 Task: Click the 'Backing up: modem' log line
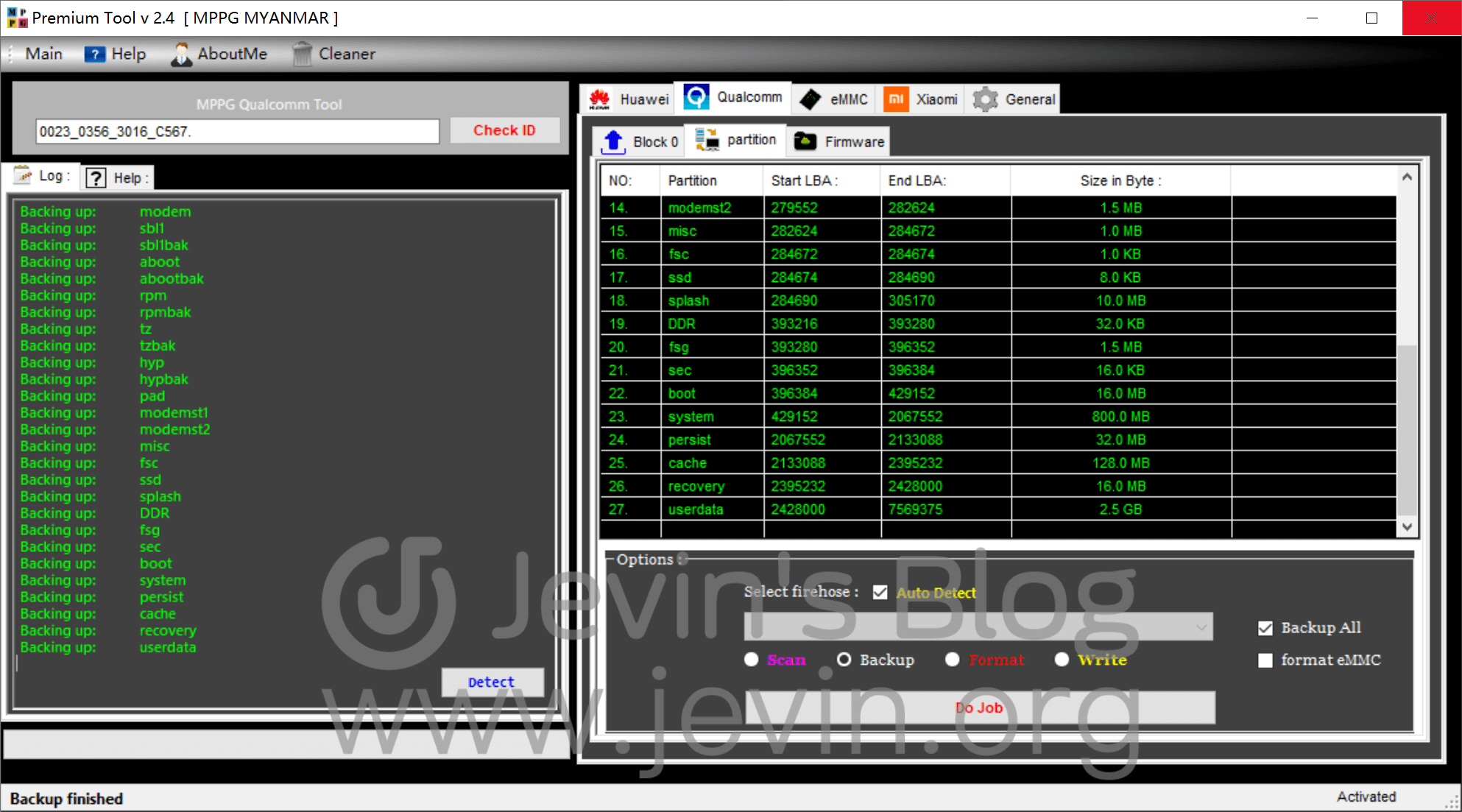point(105,211)
